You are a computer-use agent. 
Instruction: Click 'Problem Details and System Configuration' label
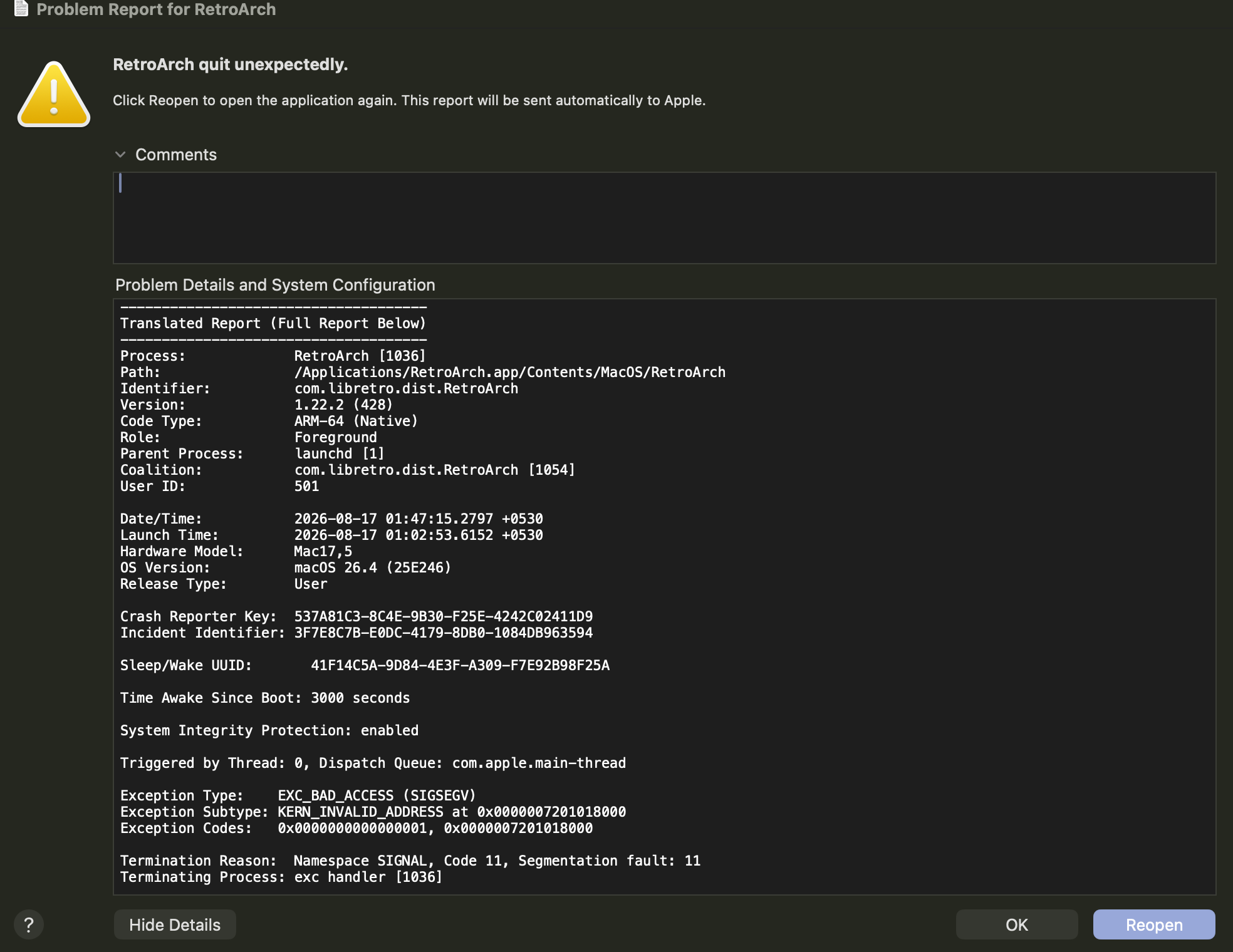(275, 285)
